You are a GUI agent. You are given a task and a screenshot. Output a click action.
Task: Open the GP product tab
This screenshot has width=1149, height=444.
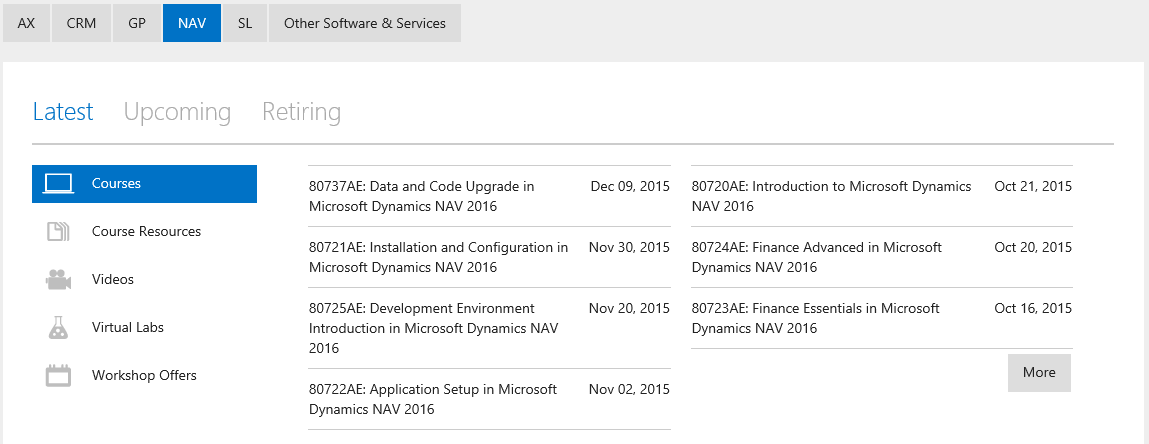pyautogui.click(x=137, y=23)
